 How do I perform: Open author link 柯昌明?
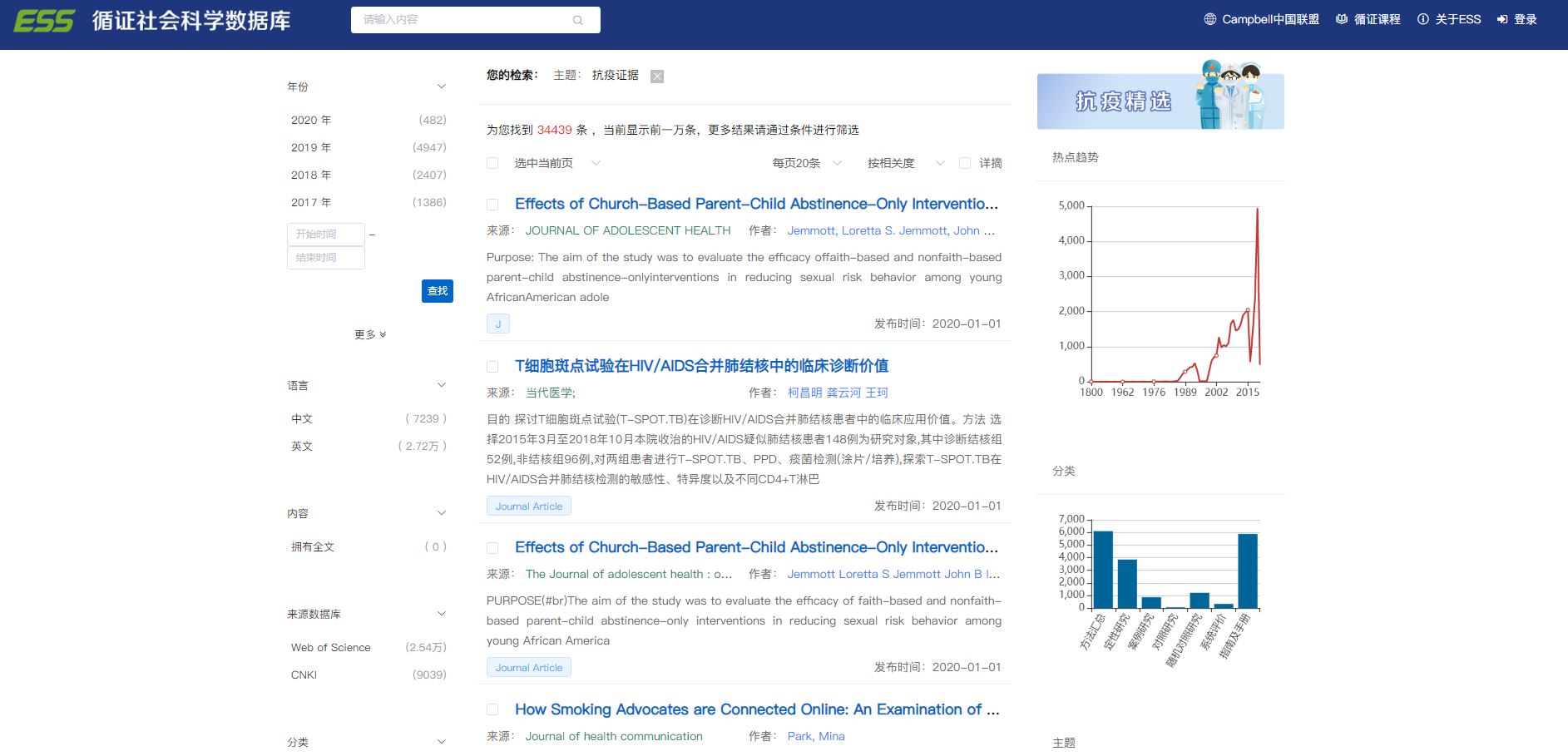804,393
